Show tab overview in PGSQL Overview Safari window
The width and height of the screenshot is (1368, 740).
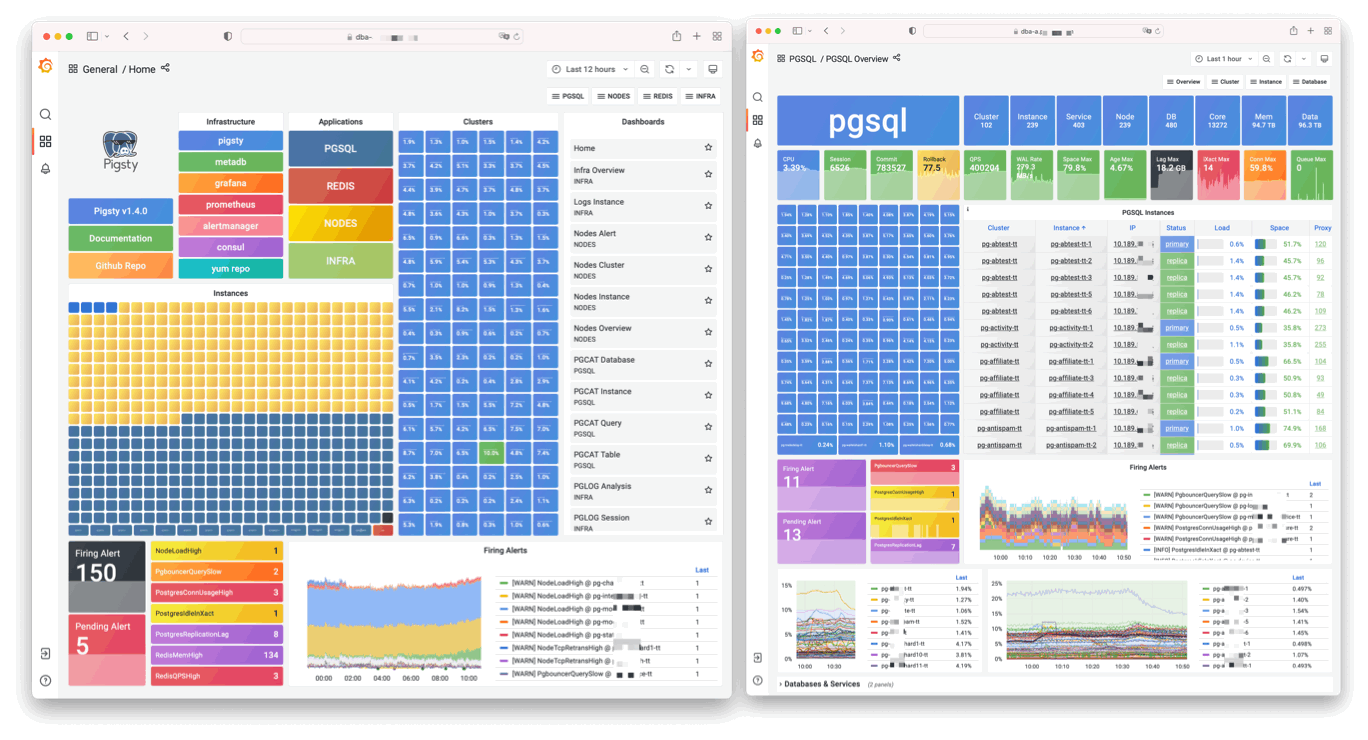[1327, 31]
